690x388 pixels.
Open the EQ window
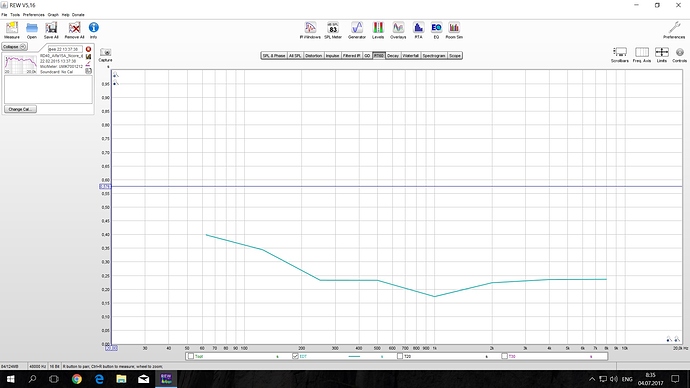(x=436, y=30)
